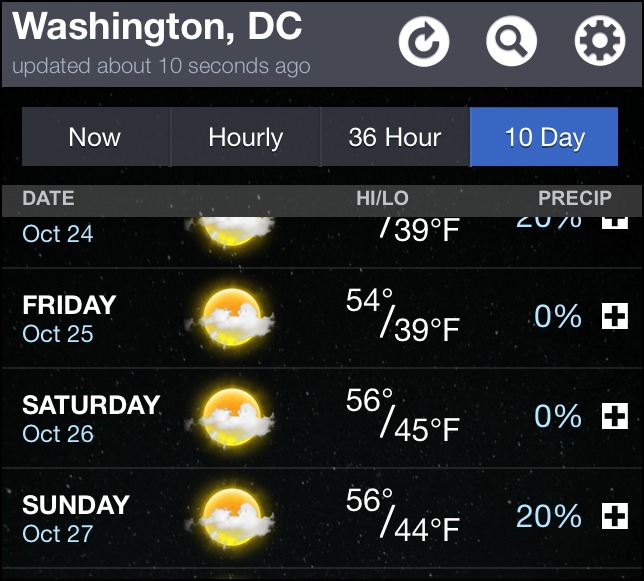Select the FRIDAY Oct 25 row label
Image resolution: width=644 pixels, height=581 pixels.
tap(69, 318)
